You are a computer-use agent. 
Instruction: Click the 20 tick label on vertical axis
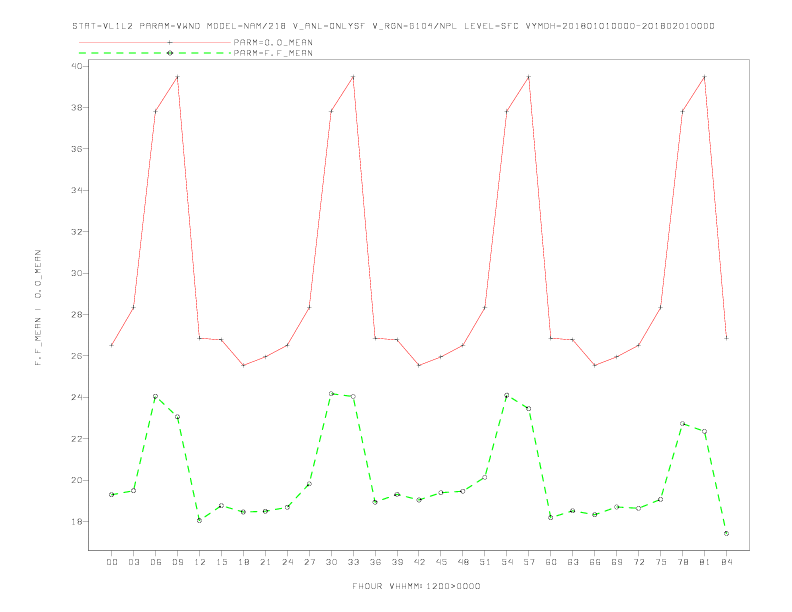point(78,480)
